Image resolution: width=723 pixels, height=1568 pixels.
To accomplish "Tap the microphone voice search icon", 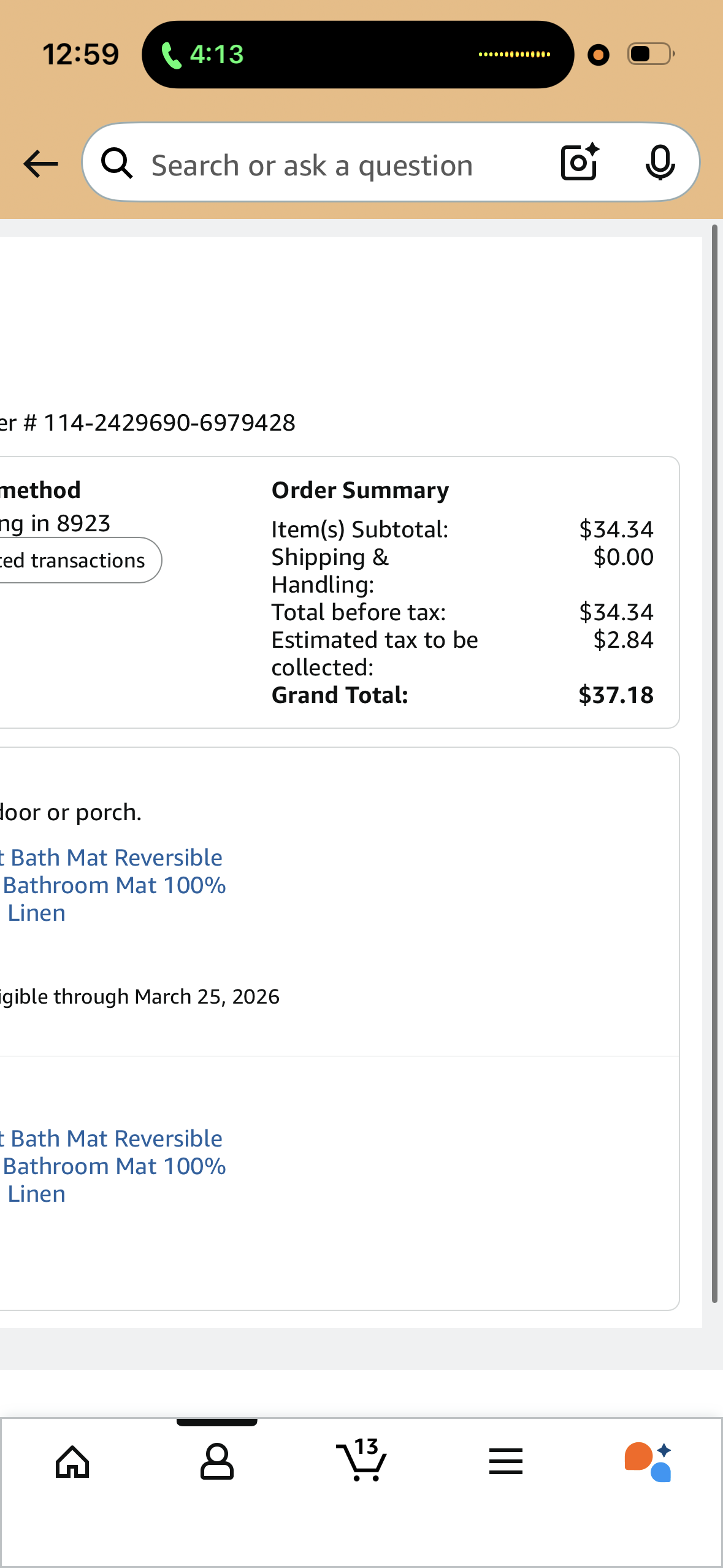I will (660, 163).
